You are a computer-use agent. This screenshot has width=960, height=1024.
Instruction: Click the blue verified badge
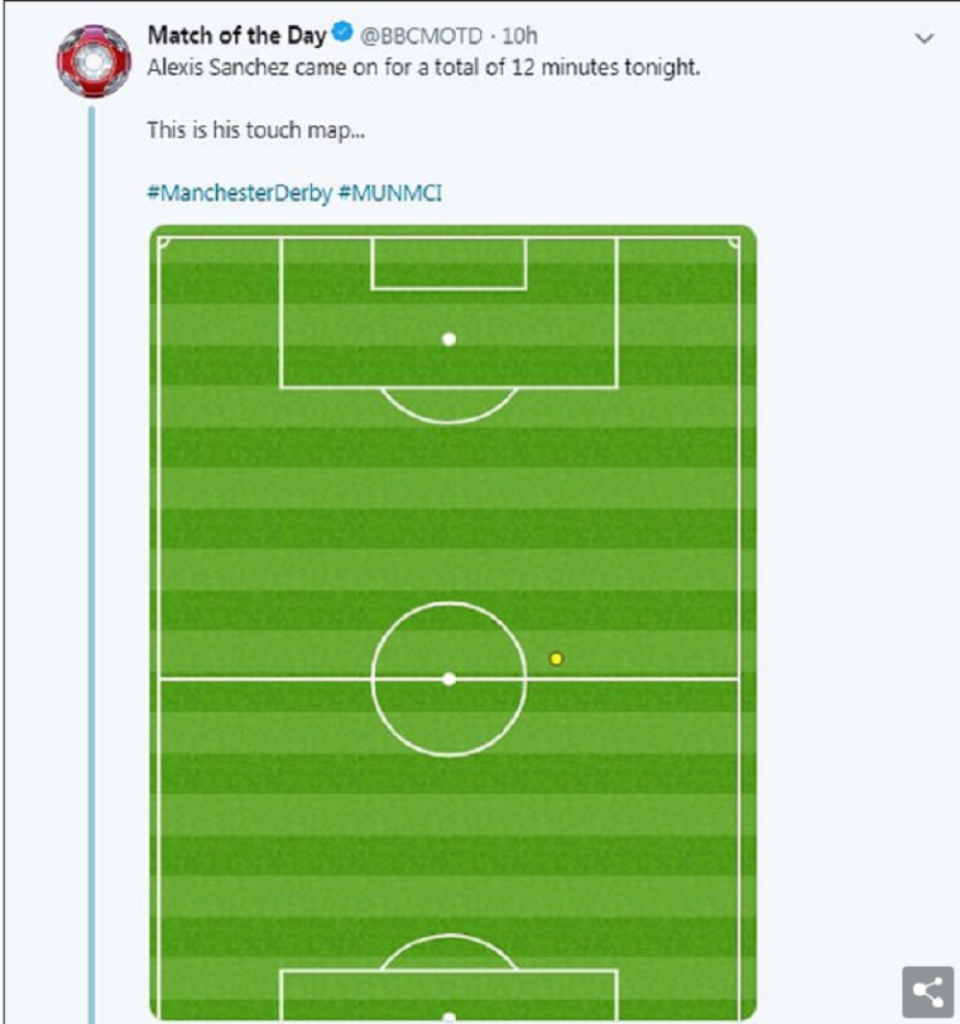pos(342,35)
